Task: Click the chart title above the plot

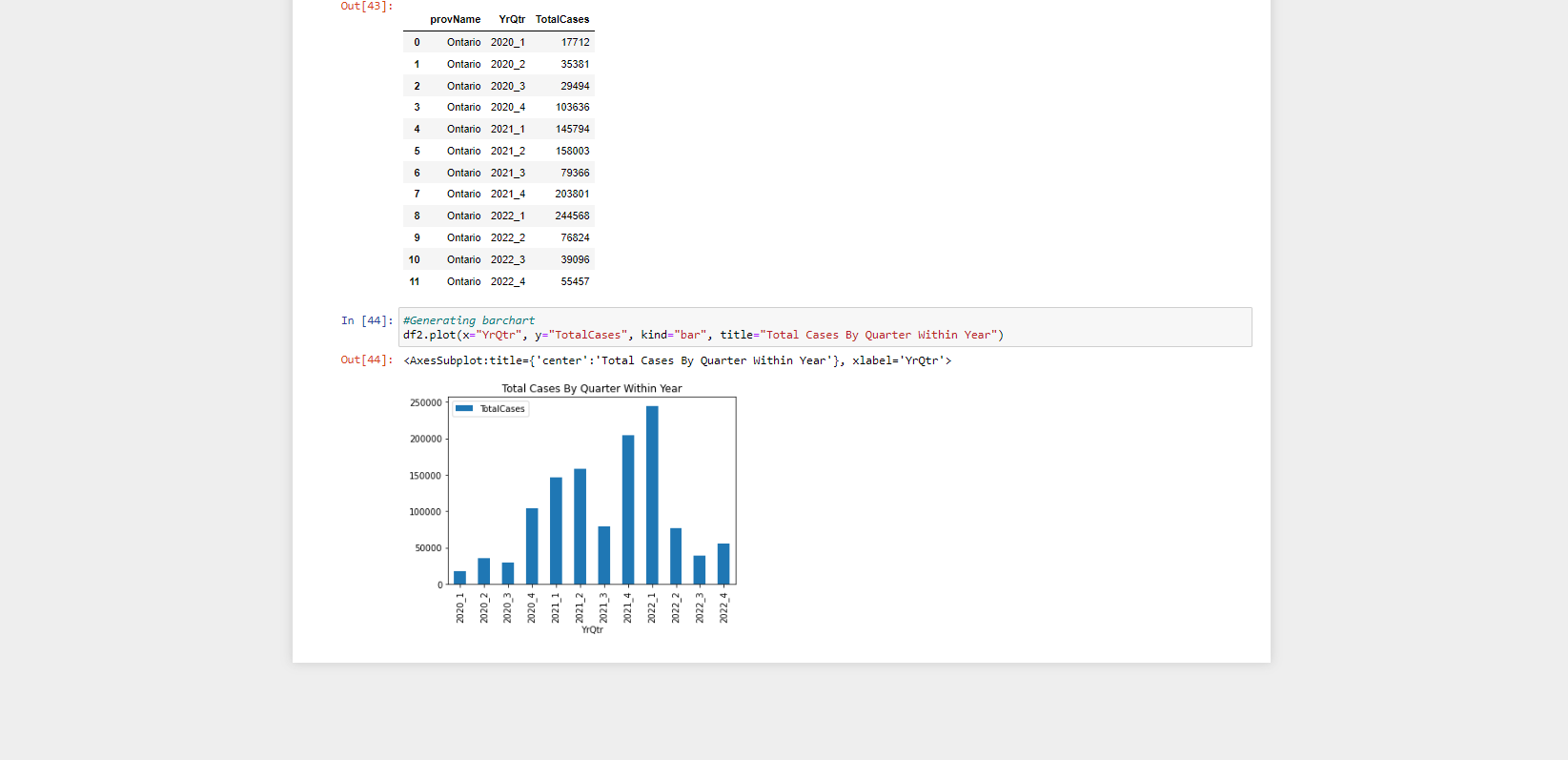Action: tap(591, 389)
